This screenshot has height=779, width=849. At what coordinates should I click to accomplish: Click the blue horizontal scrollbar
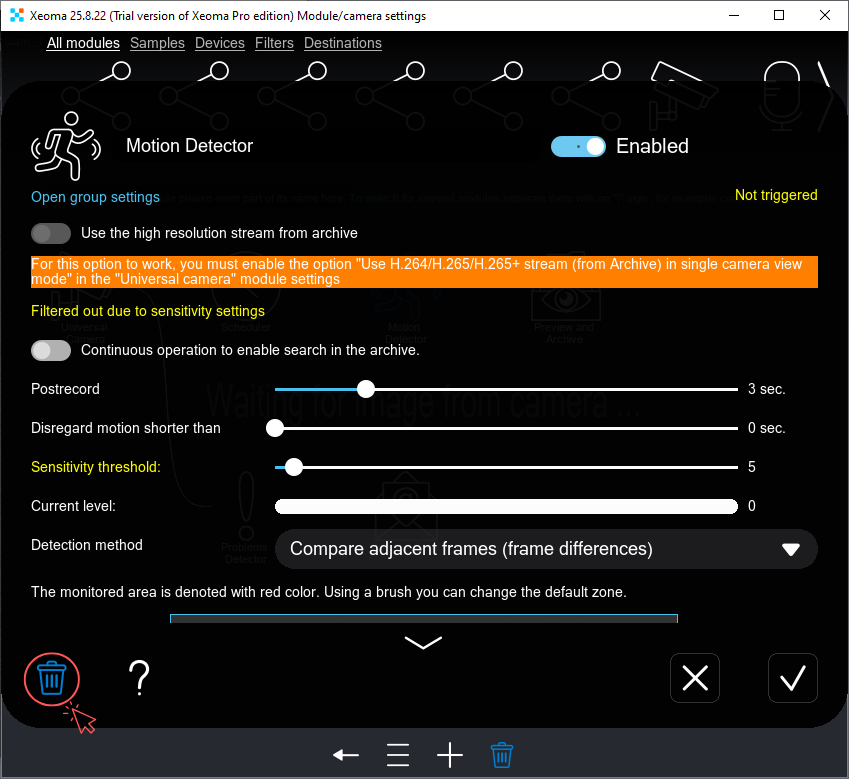coord(422,619)
